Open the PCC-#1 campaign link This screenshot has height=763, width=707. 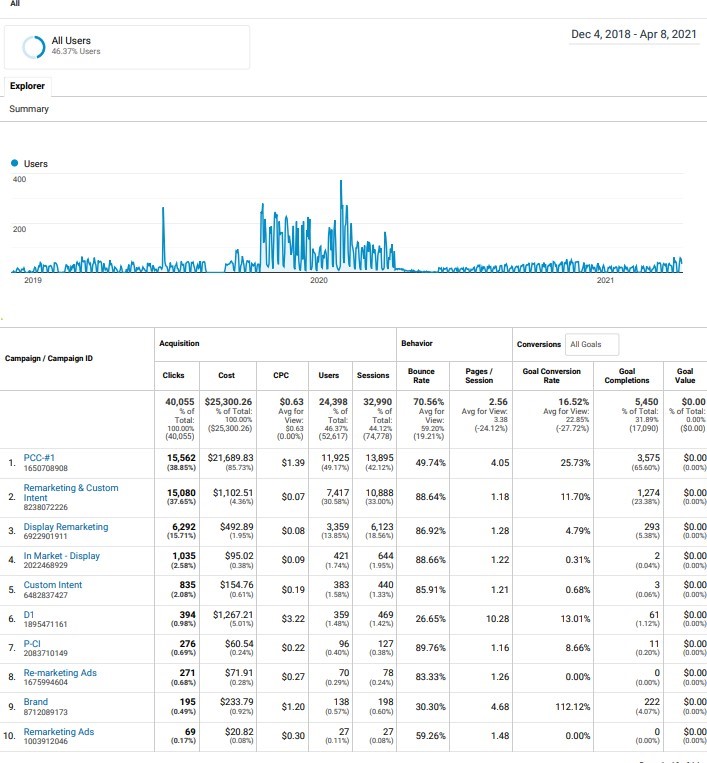coord(39,458)
